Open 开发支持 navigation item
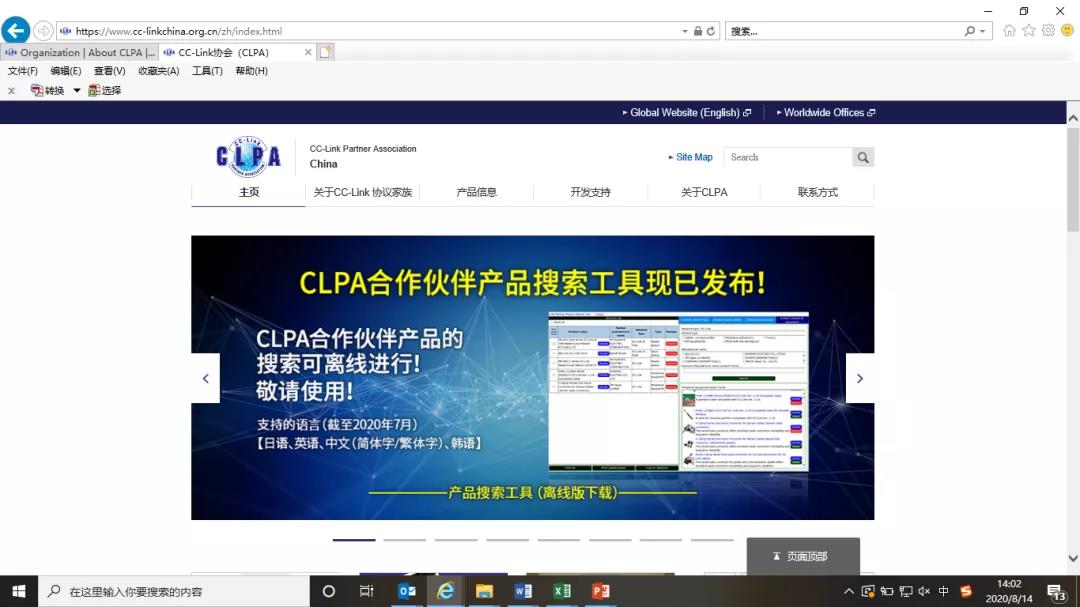 [x=590, y=192]
